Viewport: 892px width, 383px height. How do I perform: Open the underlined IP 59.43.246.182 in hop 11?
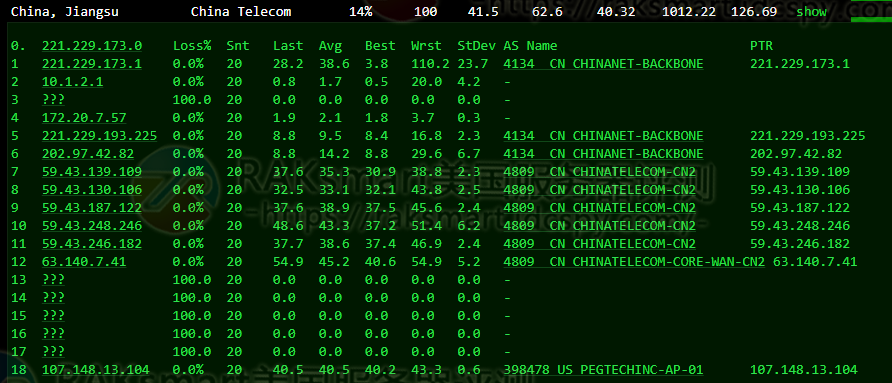(92, 244)
